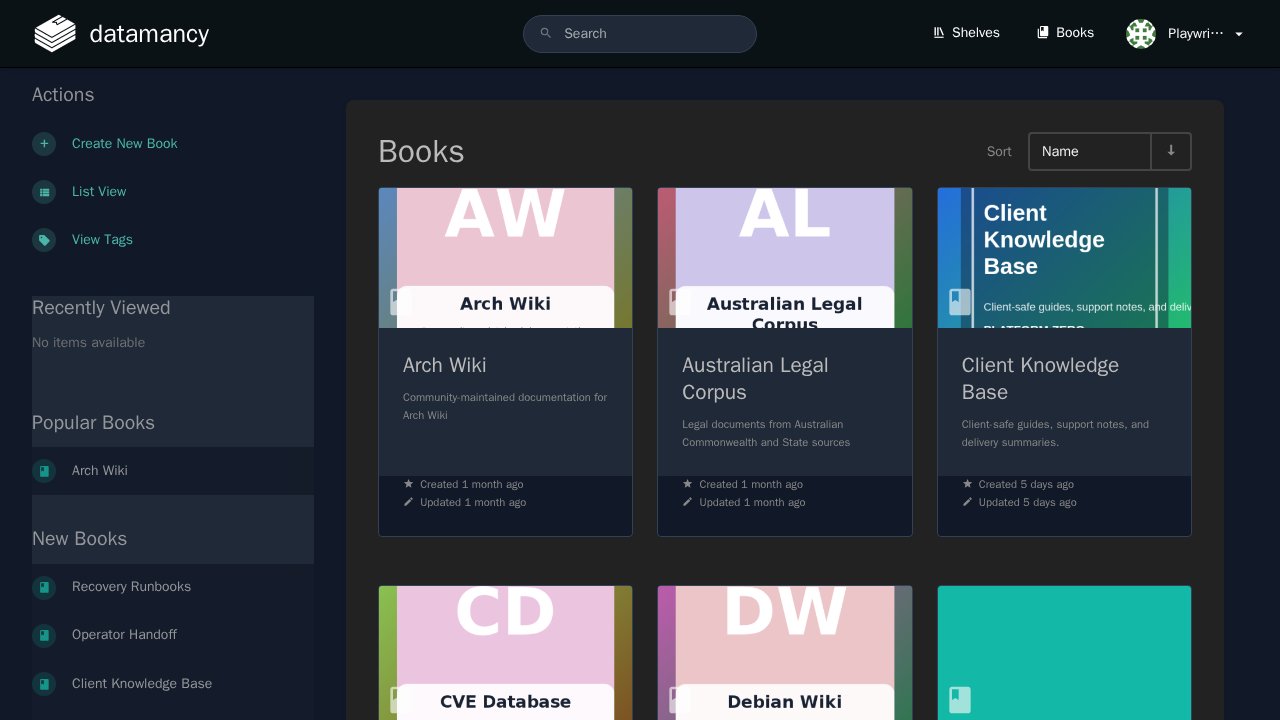The width and height of the screenshot is (1280, 720).
Task: Click the datamancy stacked books logo
Action: (x=55, y=33)
